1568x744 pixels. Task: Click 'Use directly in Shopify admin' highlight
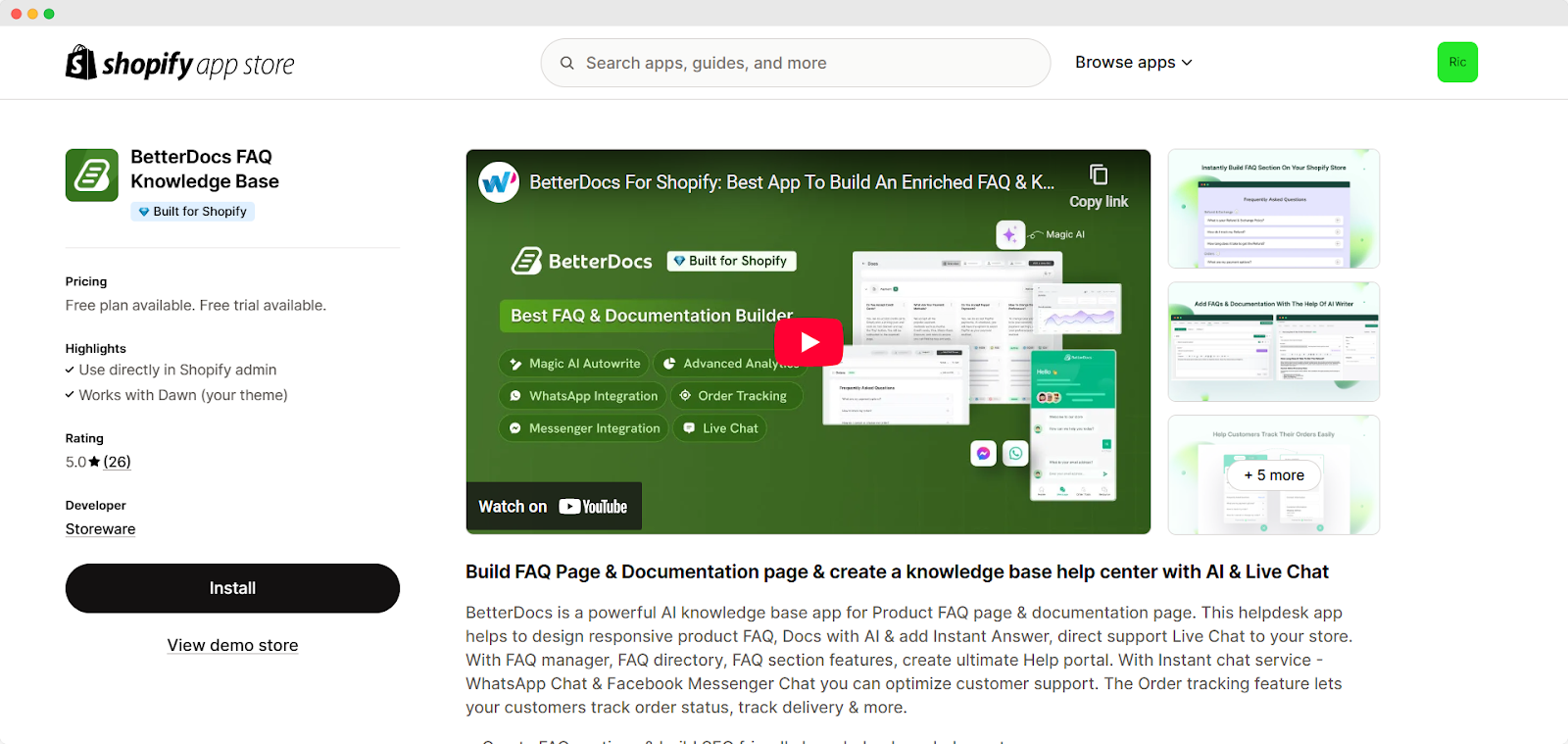177,370
